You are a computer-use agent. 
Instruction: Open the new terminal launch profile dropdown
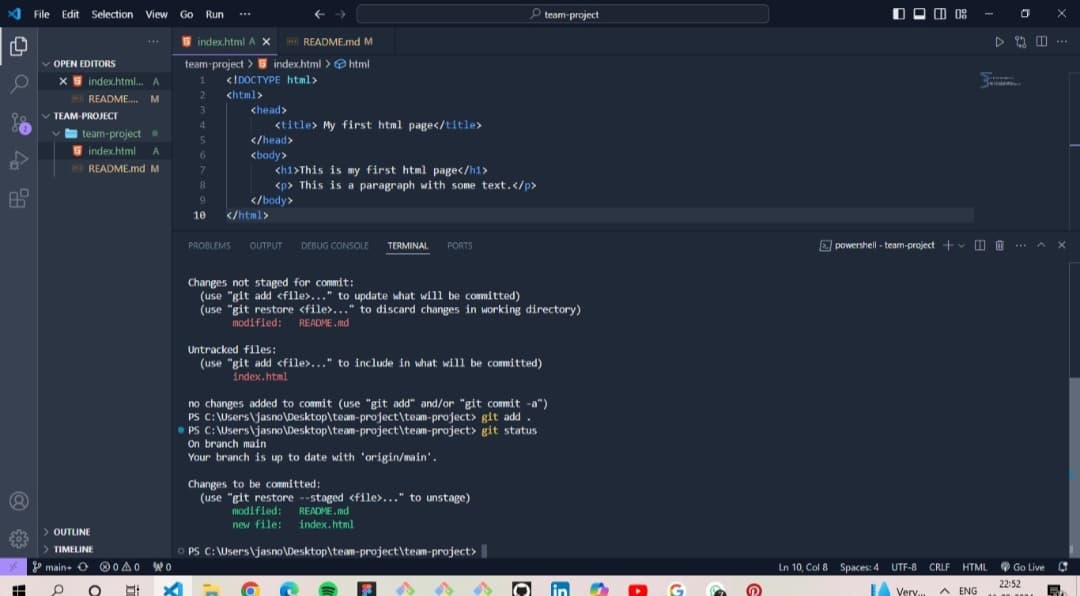pos(962,245)
